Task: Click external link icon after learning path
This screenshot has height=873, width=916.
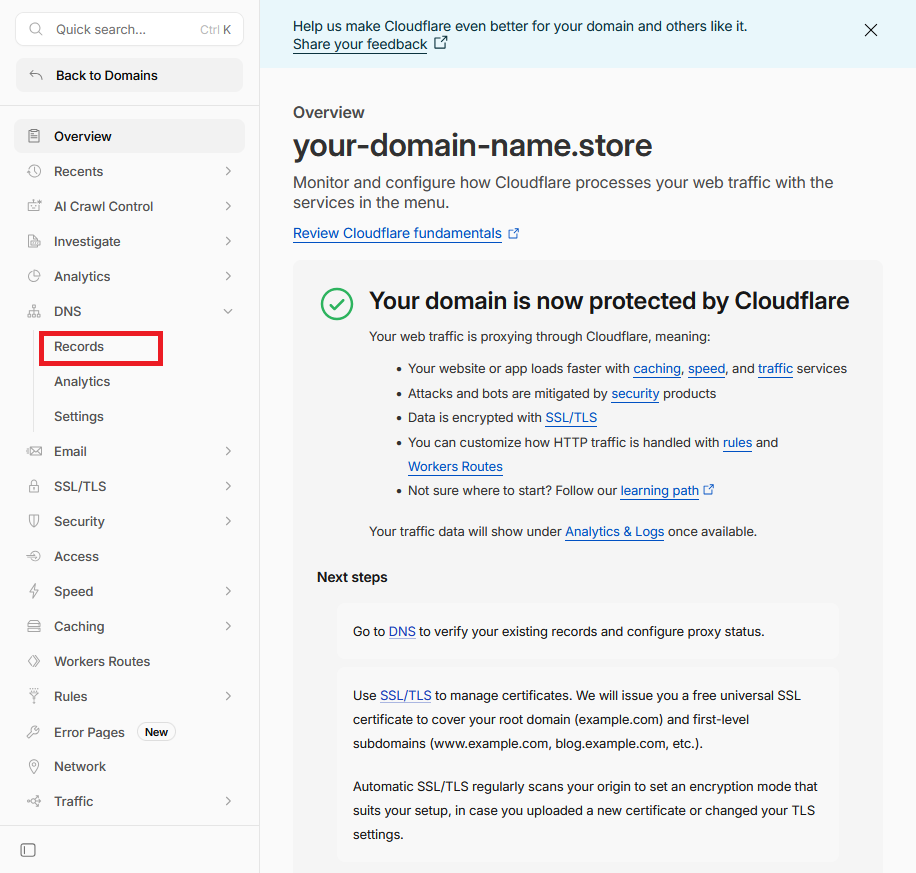Action: click(x=709, y=490)
